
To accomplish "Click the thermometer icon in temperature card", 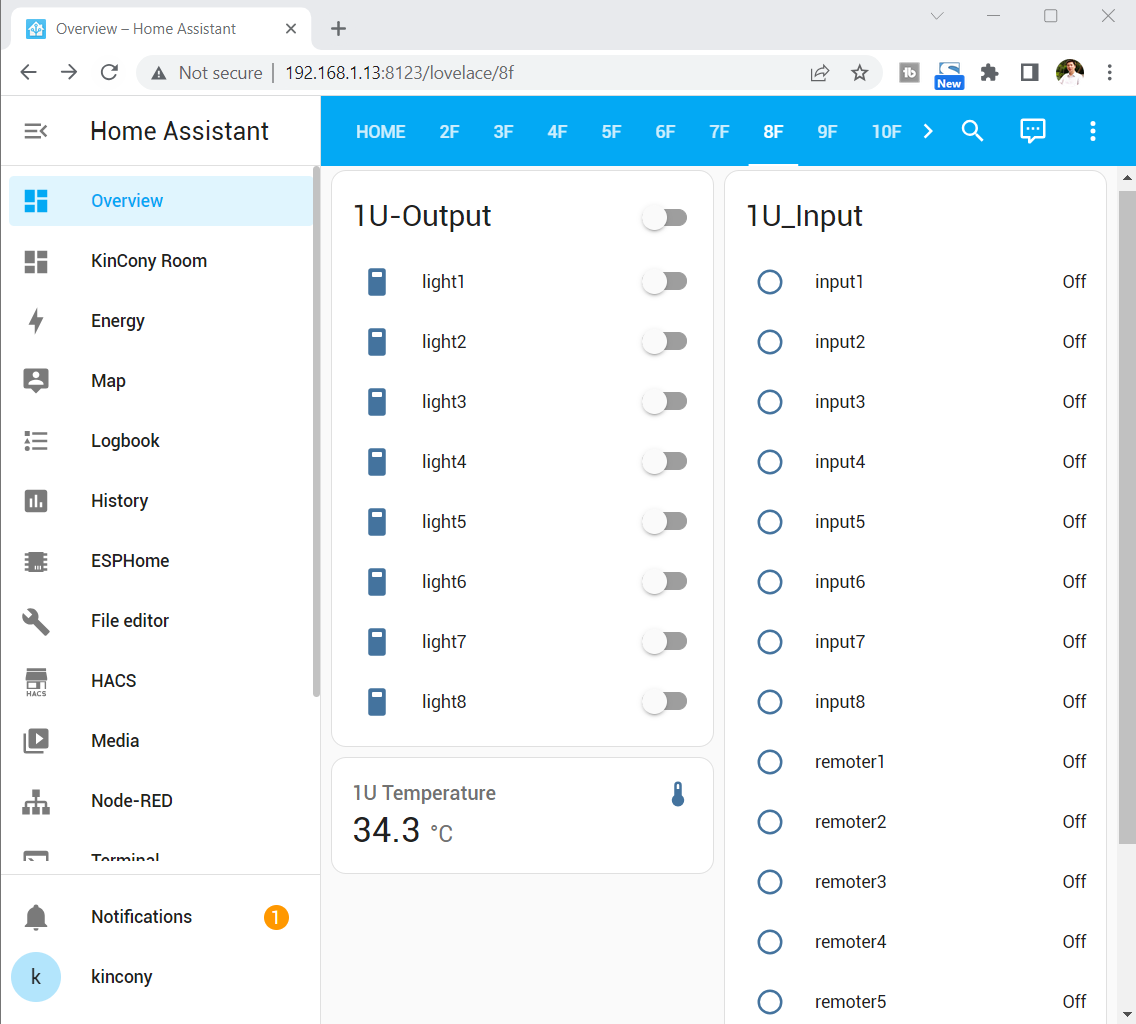I will (678, 795).
